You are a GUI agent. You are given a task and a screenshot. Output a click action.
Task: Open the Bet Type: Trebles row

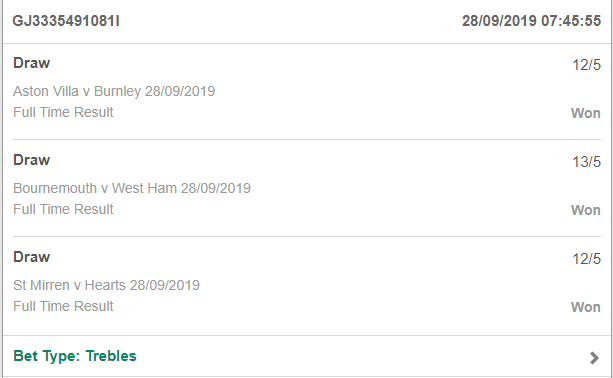point(307,356)
